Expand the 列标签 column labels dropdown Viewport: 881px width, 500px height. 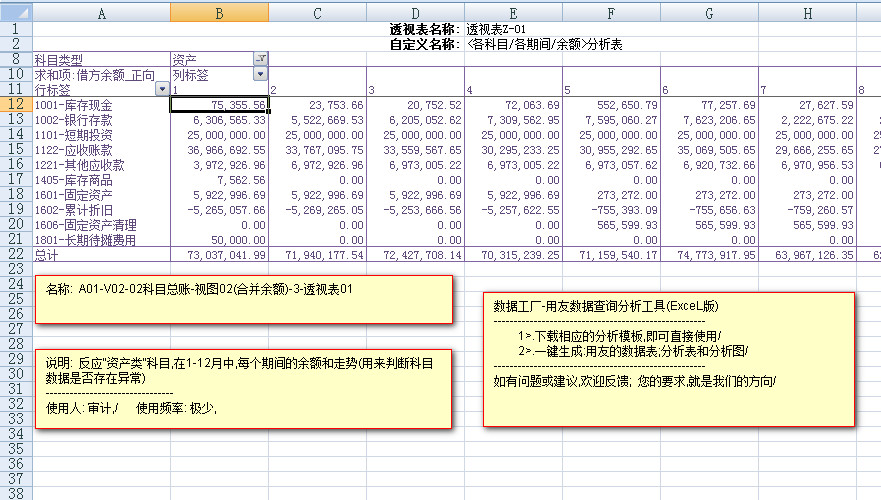[261, 74]
